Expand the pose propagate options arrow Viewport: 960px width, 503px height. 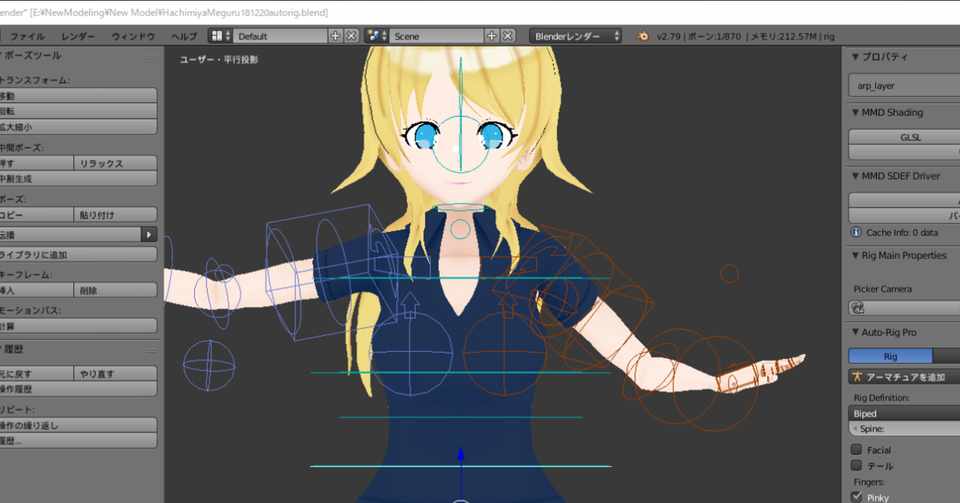tap(149, 234)
